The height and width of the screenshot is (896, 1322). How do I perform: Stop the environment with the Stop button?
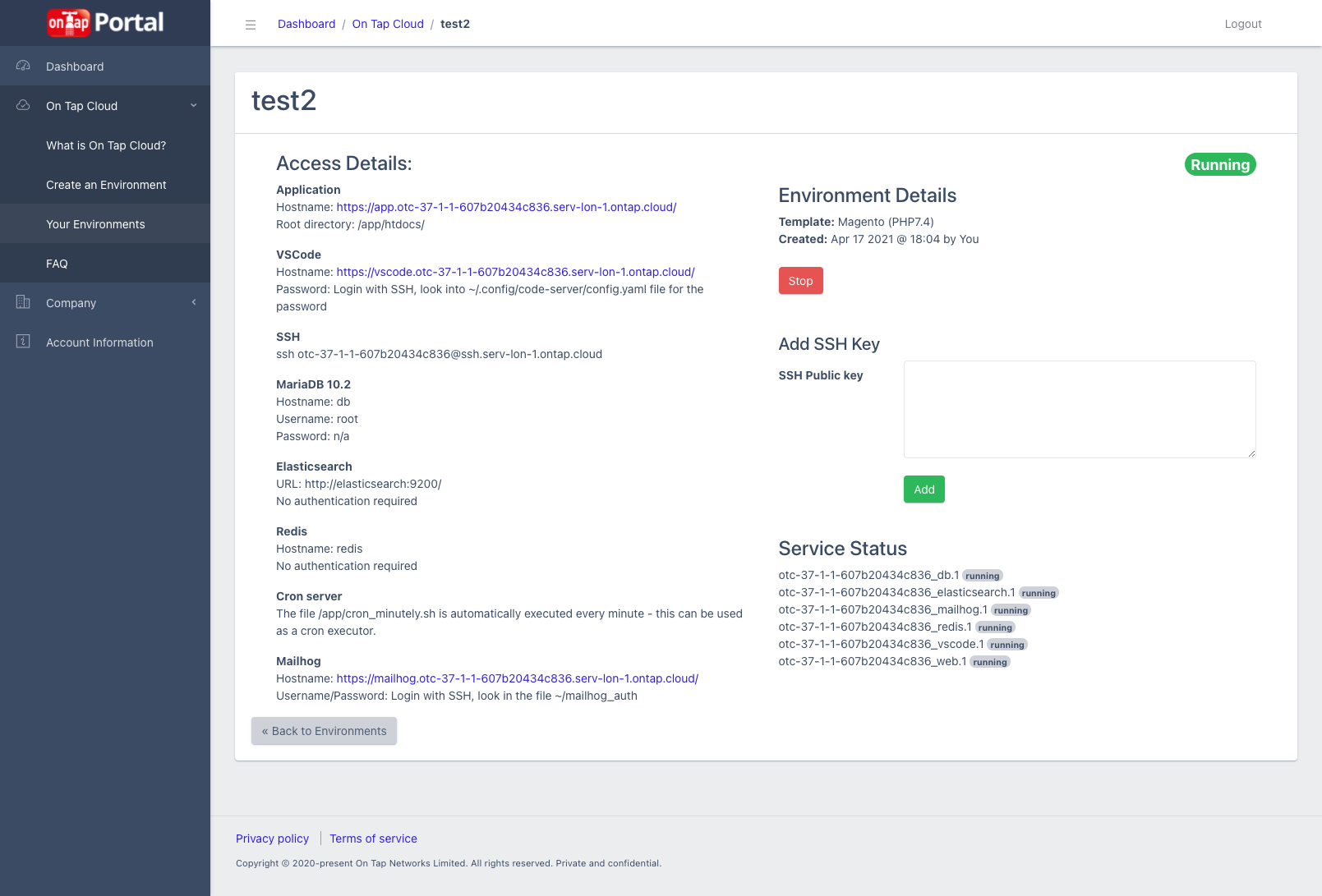pyautogui.click(x=800, y=281)
